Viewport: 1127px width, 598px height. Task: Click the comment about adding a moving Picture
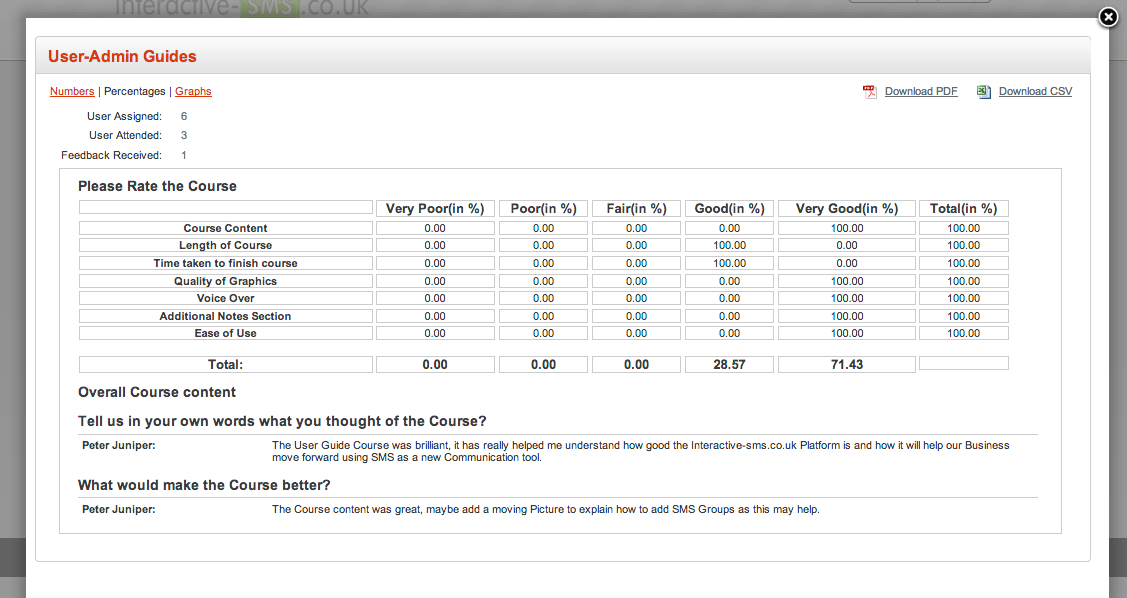(x=546, y=510)
